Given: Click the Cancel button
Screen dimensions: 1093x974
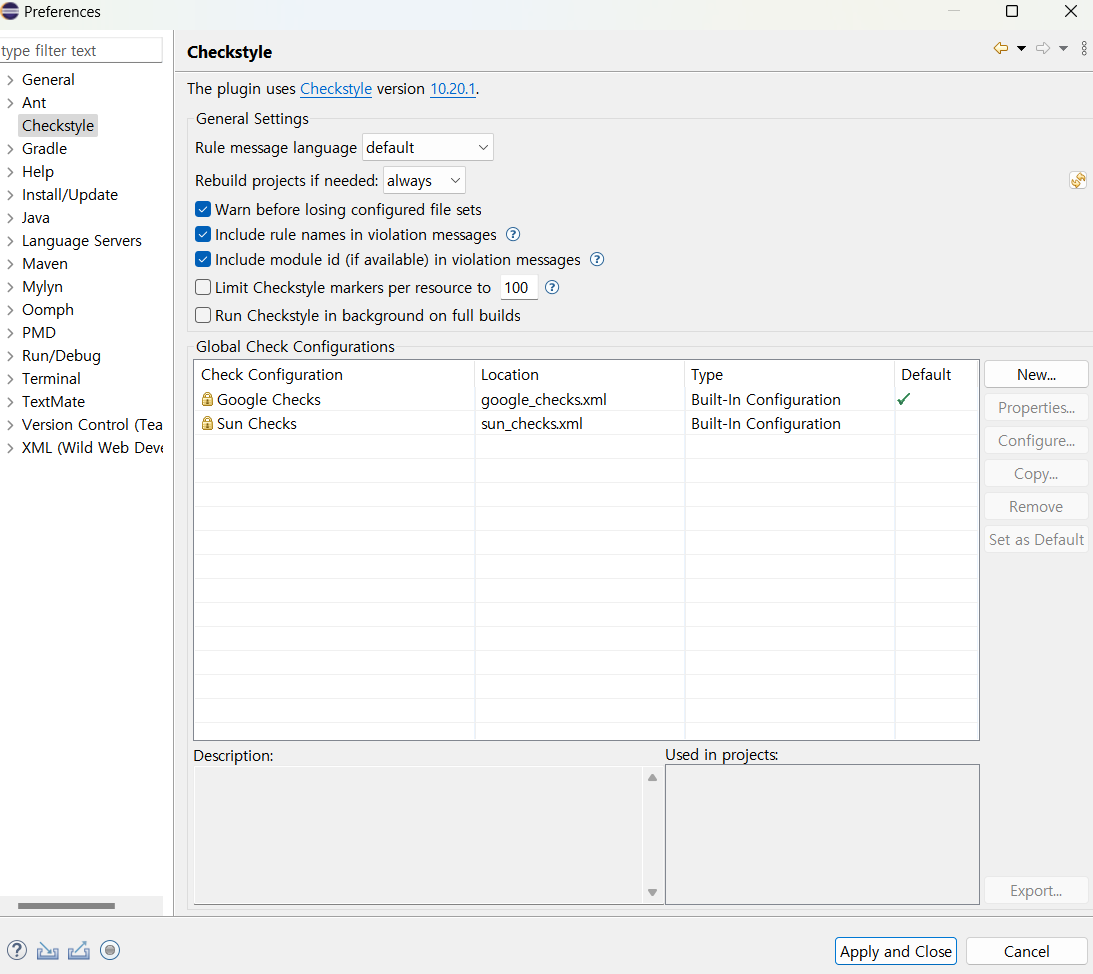Looking at the screenshot, I should click(x=1026, y=951).
